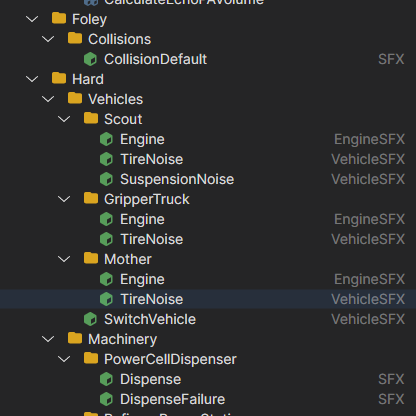Click the Mother Engine event cube icon
This screenshot has height=416, width=416.
click(106, 279)
